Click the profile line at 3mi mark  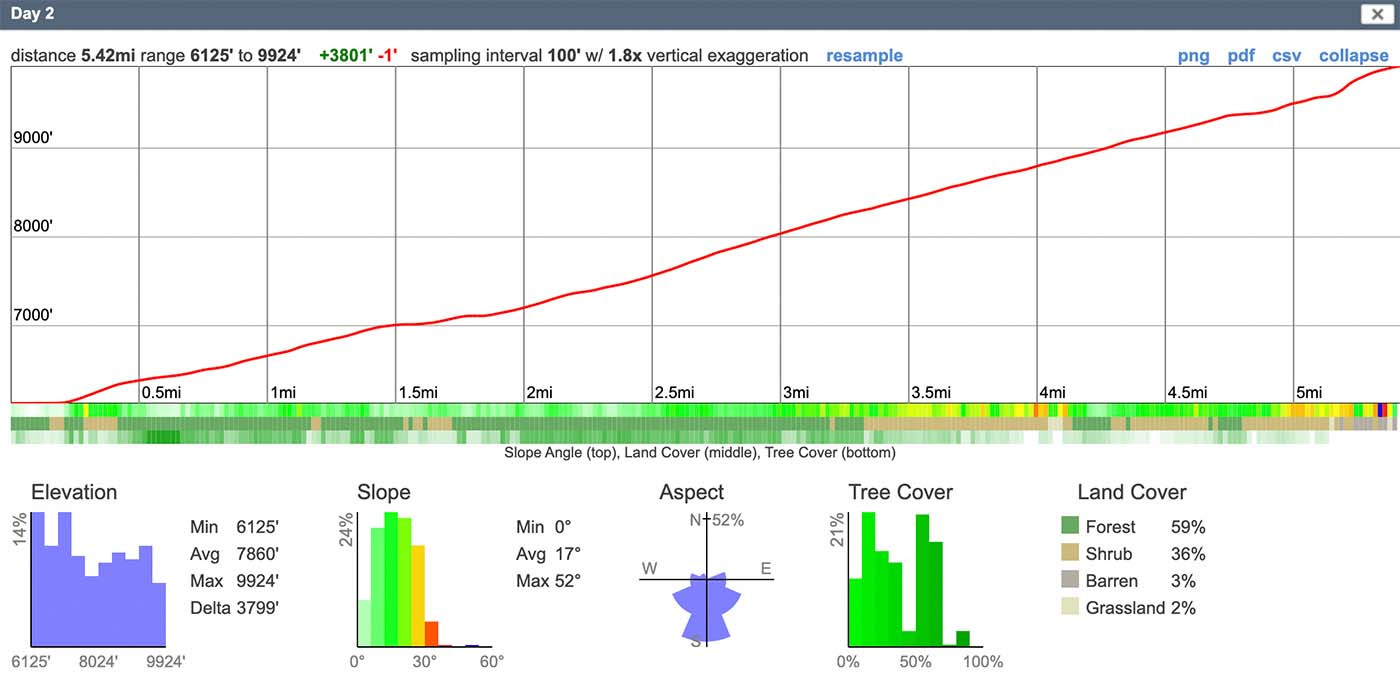coord(781,235)
